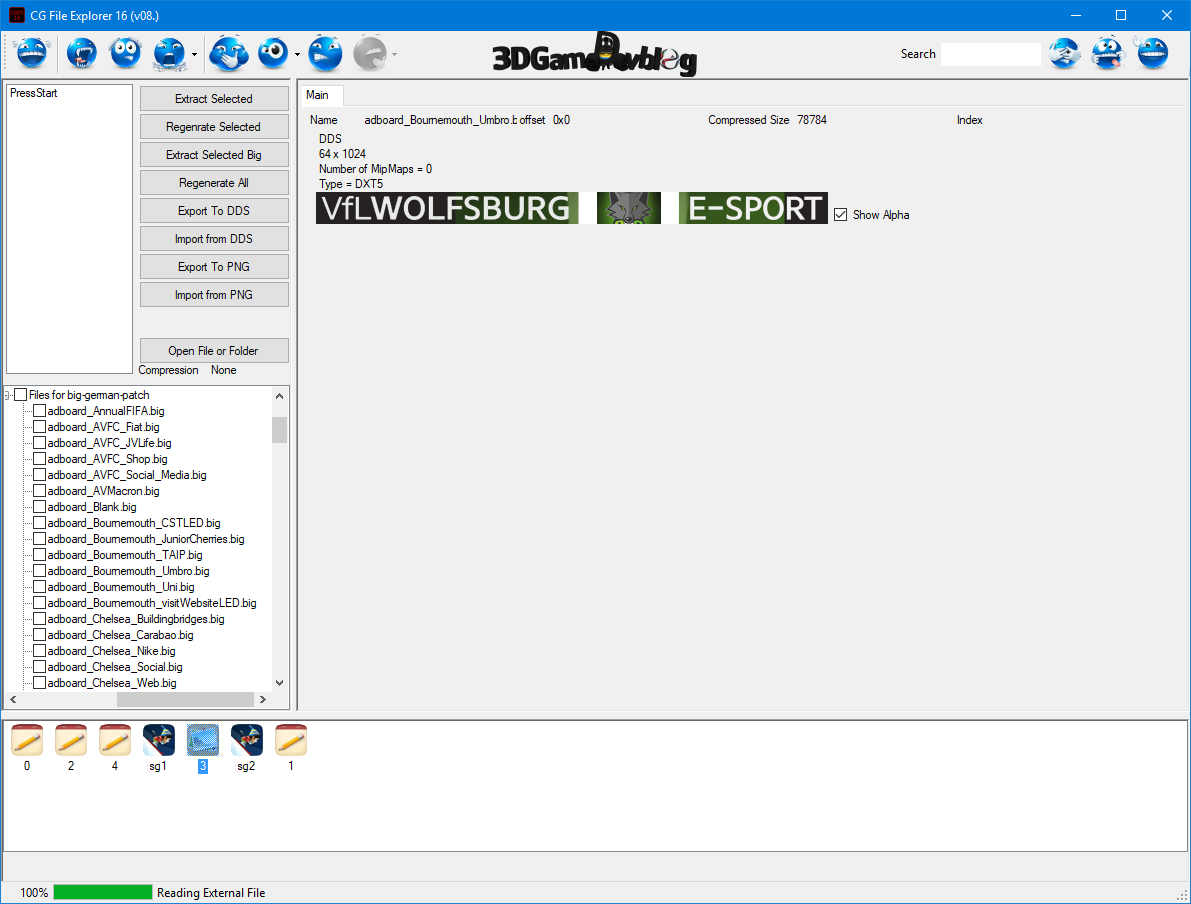Click Regenerate All button
Screen dimensions: 1191x904
213,183
